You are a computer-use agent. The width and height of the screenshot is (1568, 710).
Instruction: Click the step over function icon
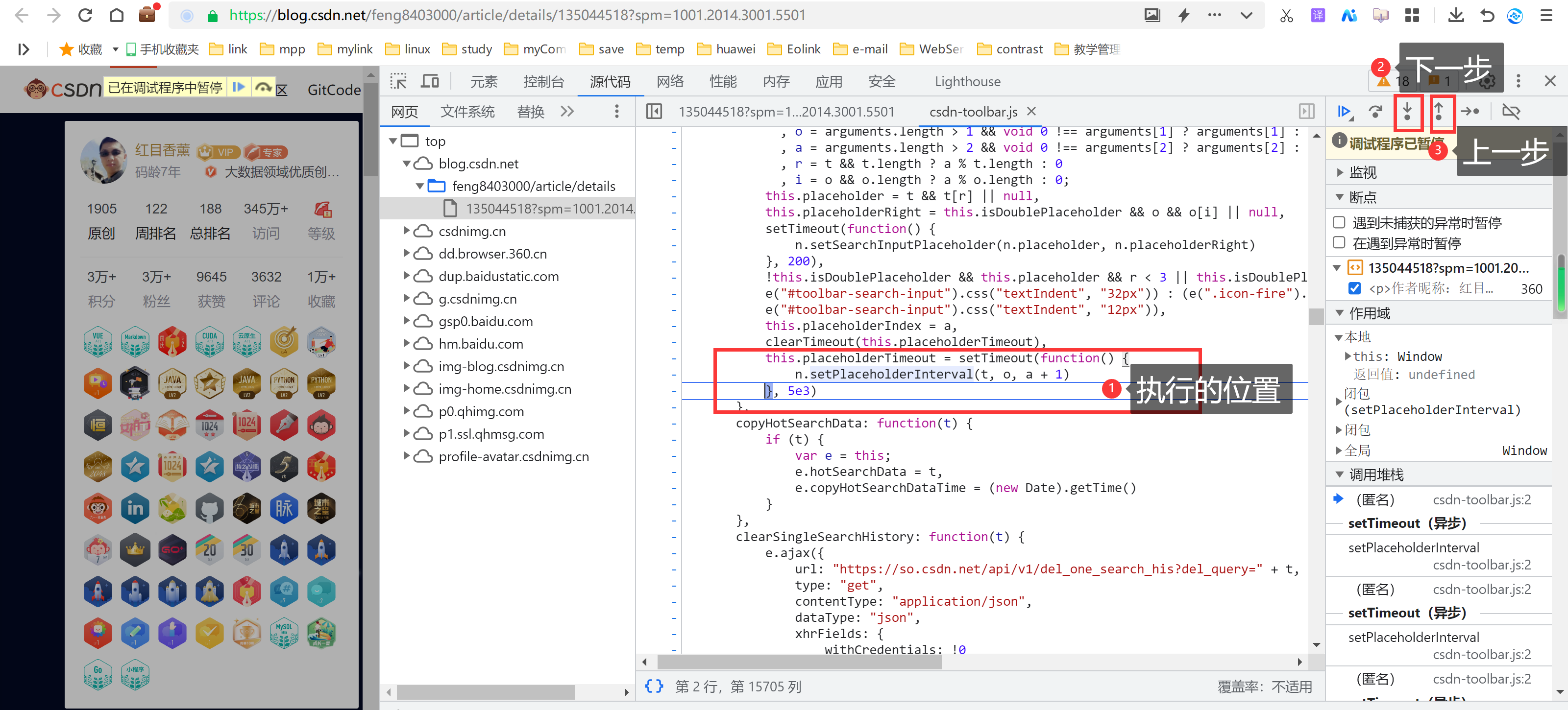[x=1375, y=111]
